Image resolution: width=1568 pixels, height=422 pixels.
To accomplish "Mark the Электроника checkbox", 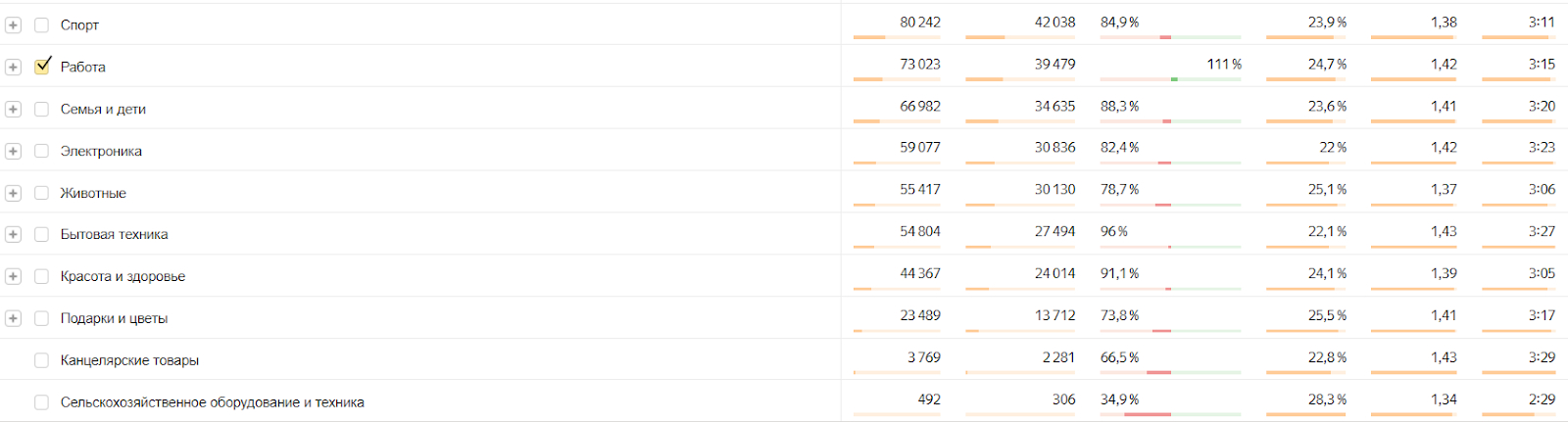I will (42, 152).
